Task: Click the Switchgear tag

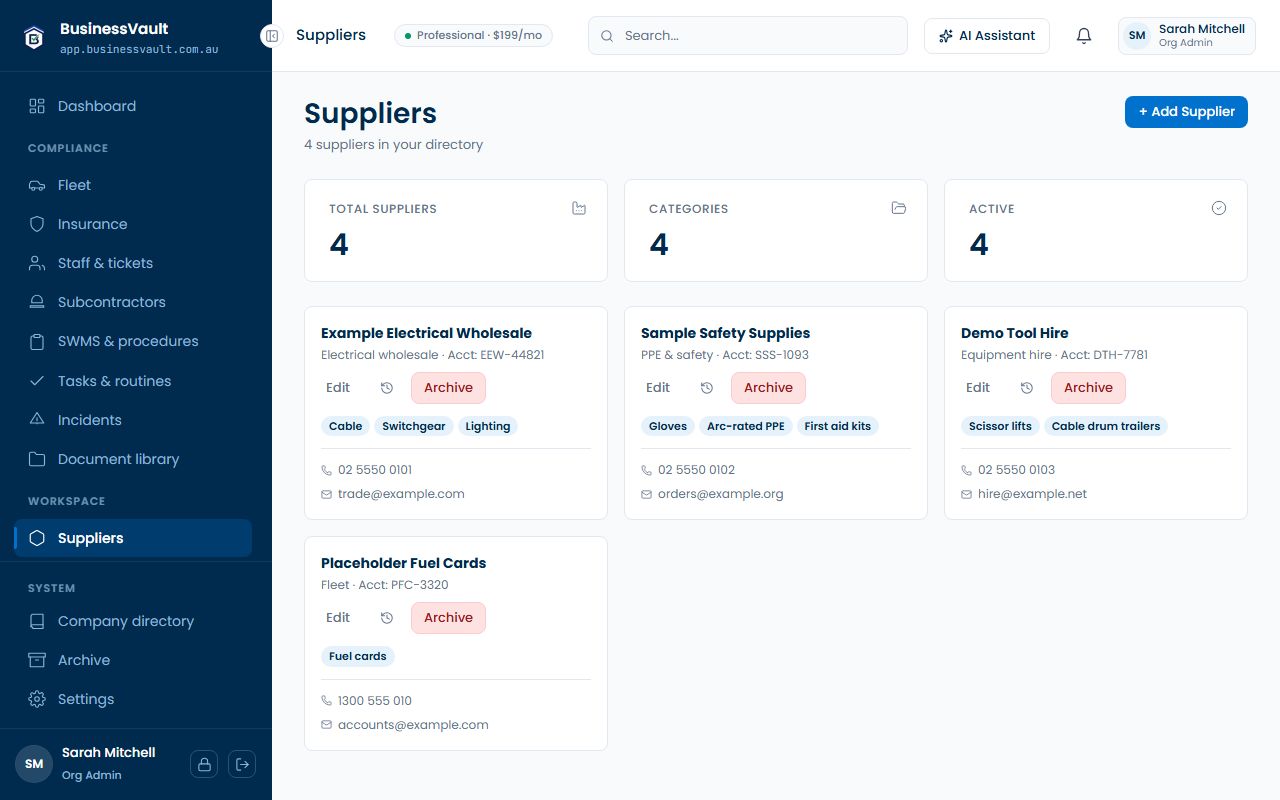Action: [x=414, y=426]
